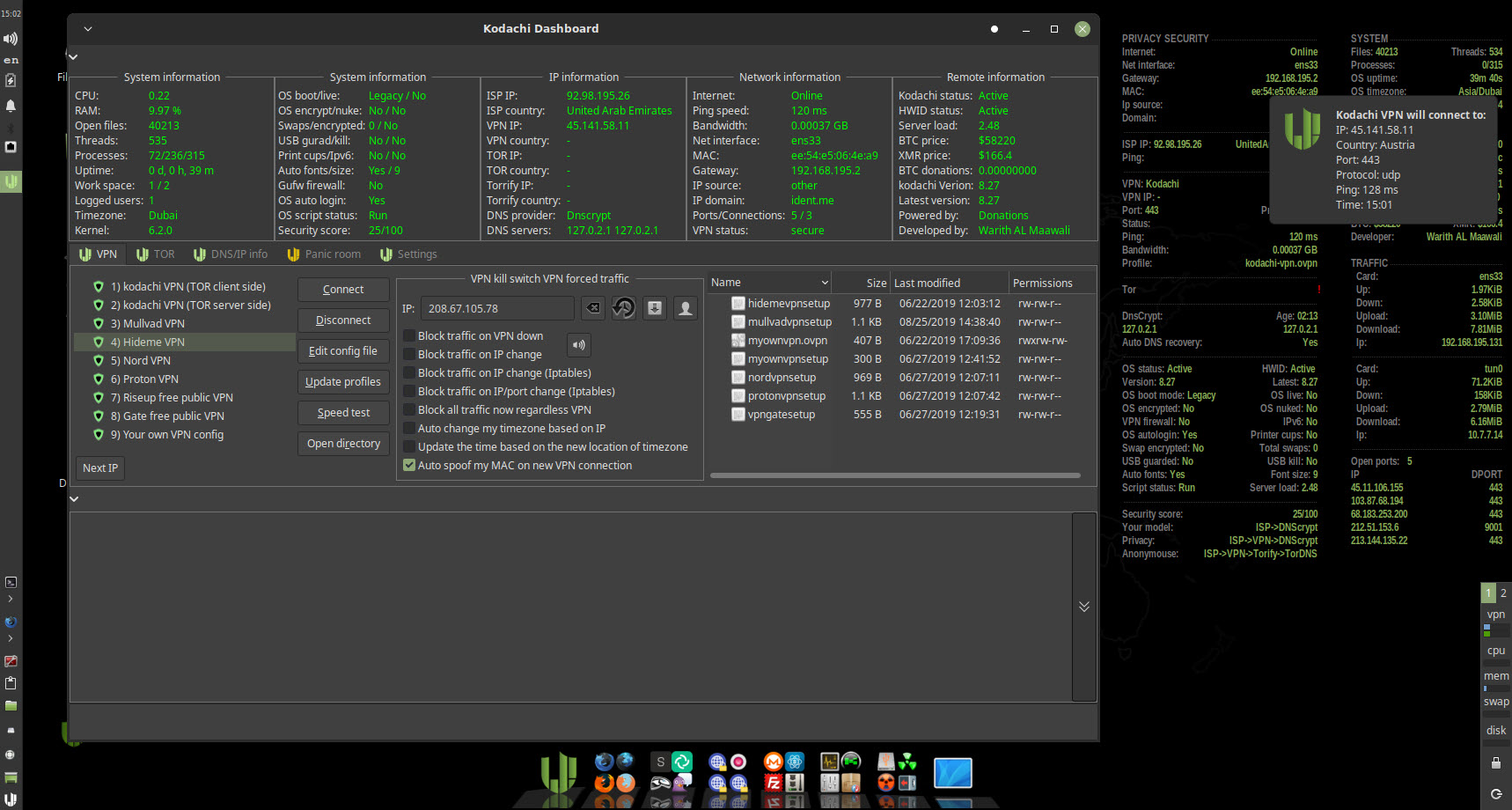The height and width of the screenshot is (810, 1512).
Task: Launch the orange Monero wallet icon
Action: pos(774,762)
